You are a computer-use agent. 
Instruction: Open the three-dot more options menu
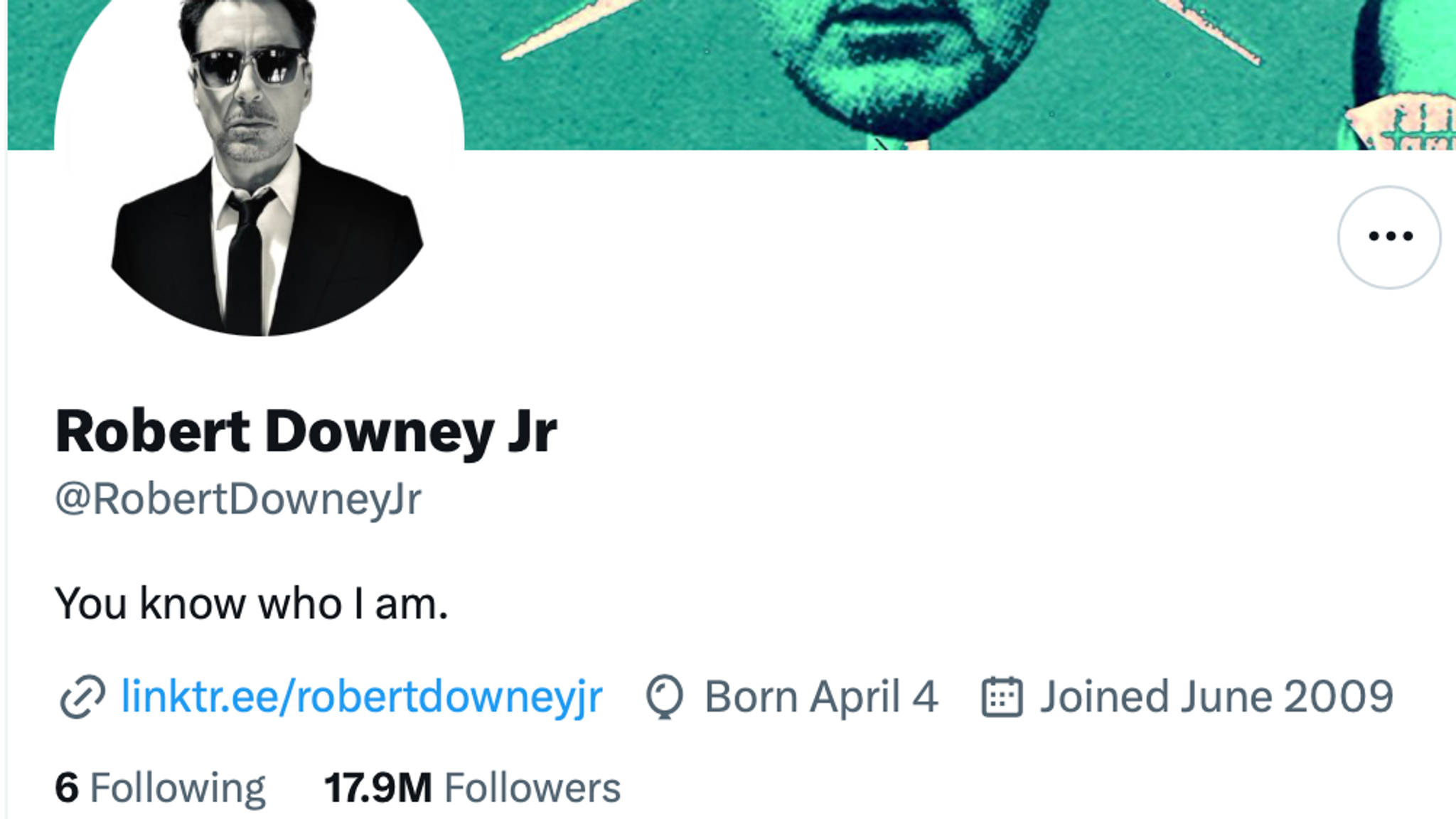[x=1389, y=237]
